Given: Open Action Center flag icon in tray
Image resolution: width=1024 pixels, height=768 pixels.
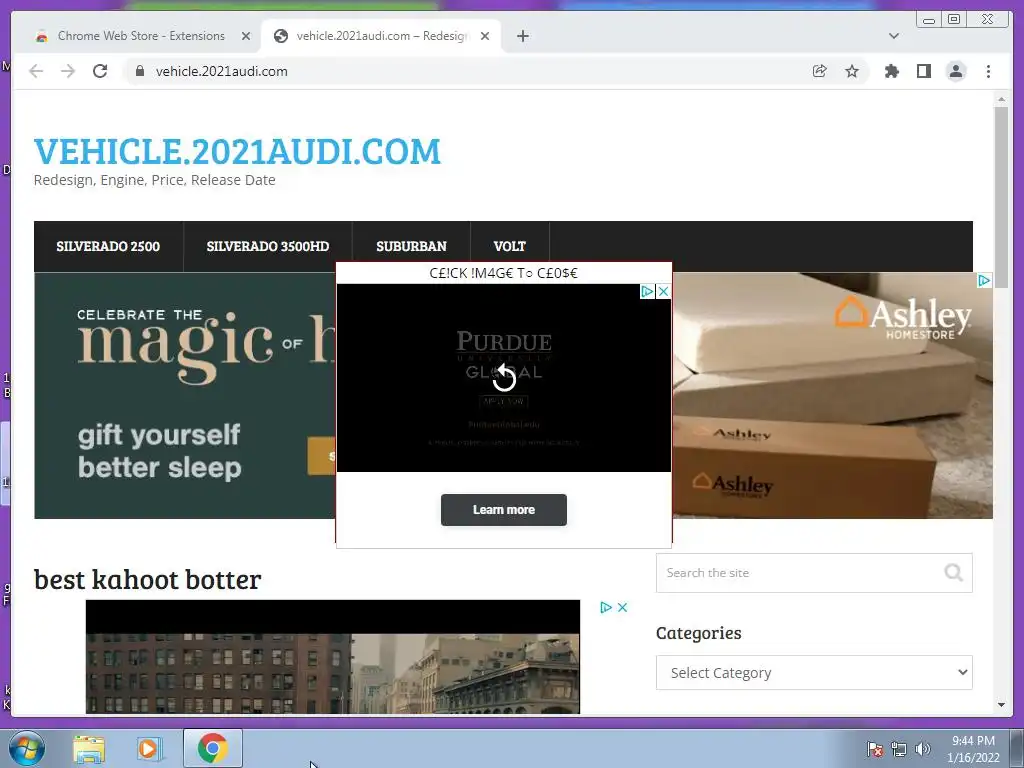Looking at the screenshot, I should point(875,748).
